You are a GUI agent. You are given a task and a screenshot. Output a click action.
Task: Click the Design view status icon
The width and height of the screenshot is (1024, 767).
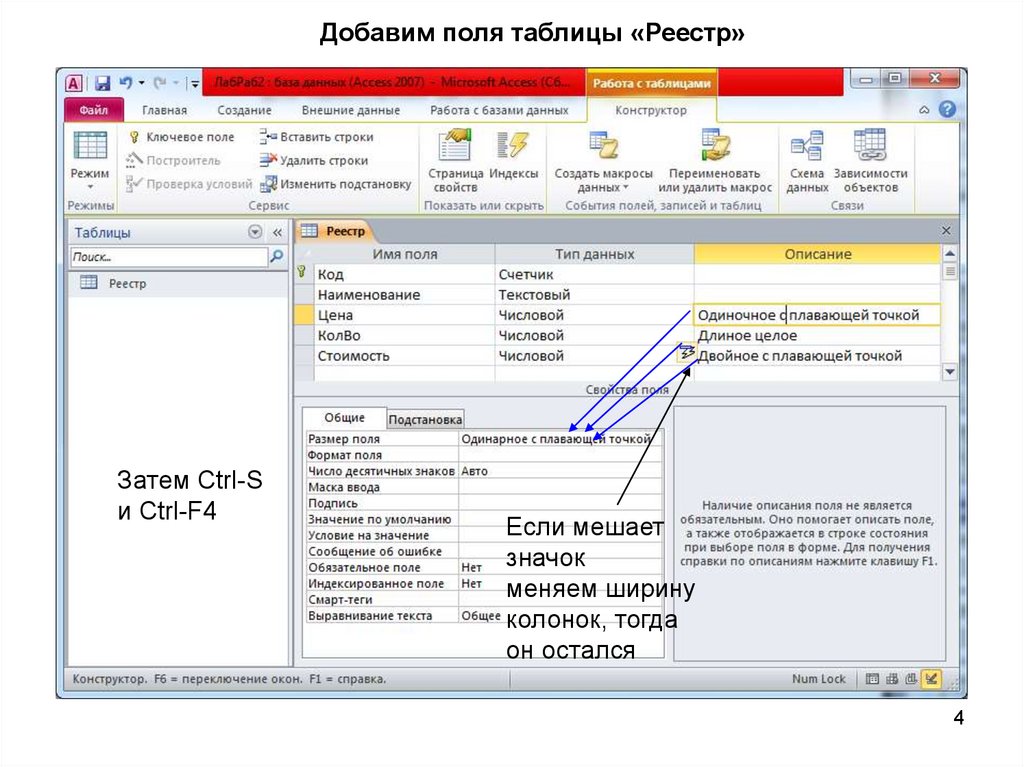tap(931, 679)
